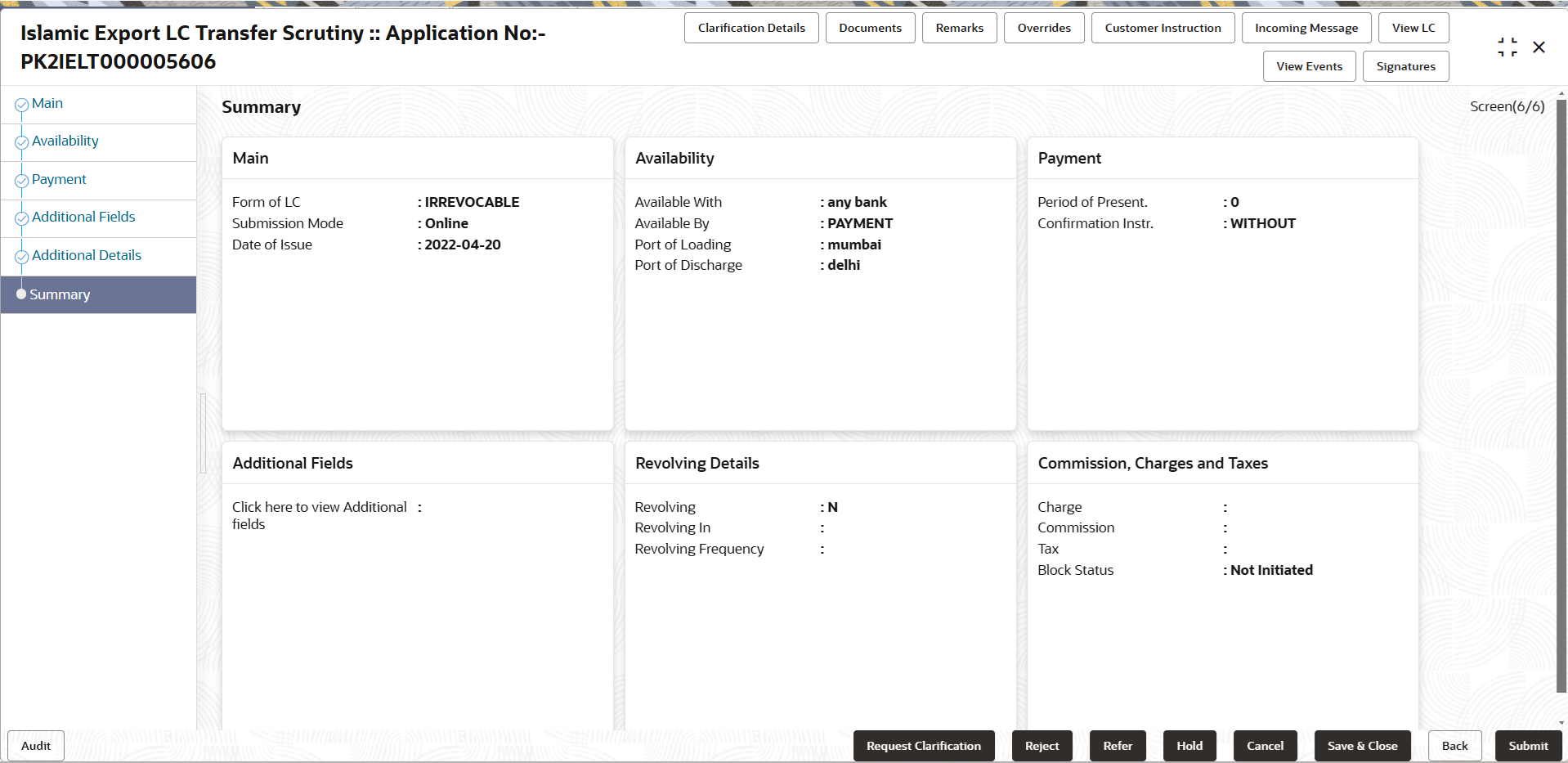
Task: Open Commission, Charges and Taxes tile
Action: coord(1223,586)
